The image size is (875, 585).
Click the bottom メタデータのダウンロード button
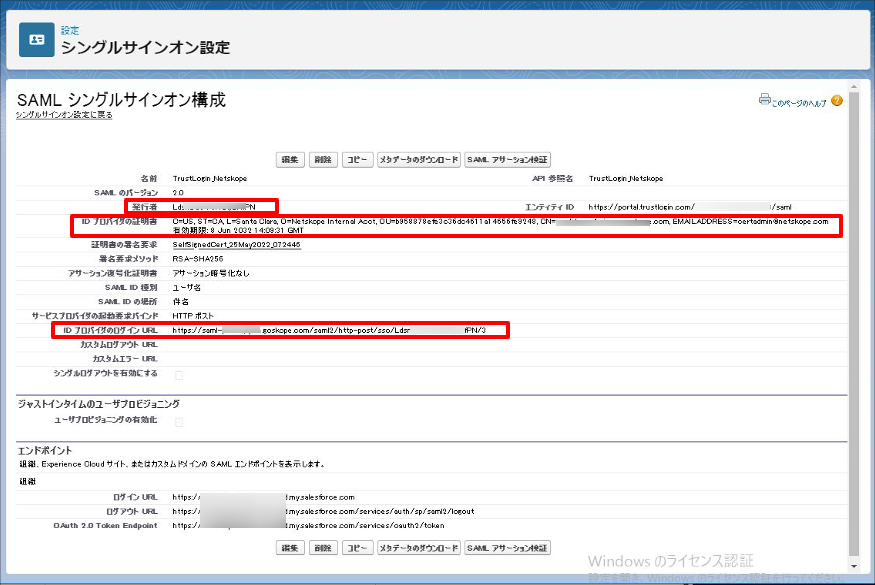click(x=419, y=548)
